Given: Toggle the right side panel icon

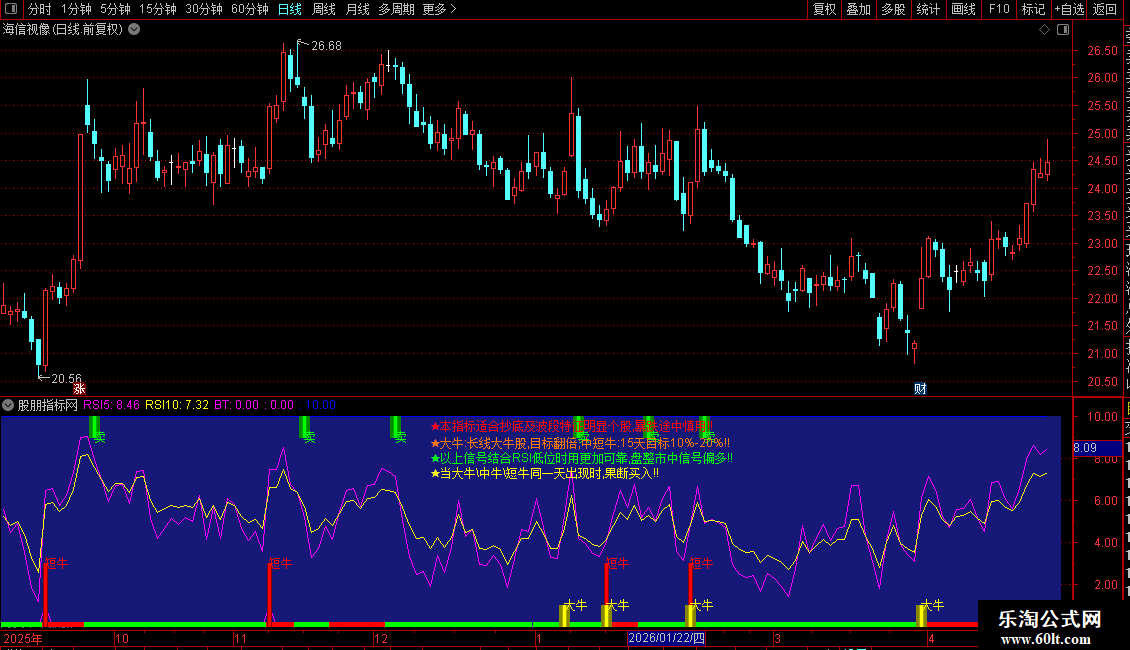Looking at the screenshot, I should 1063,30.
